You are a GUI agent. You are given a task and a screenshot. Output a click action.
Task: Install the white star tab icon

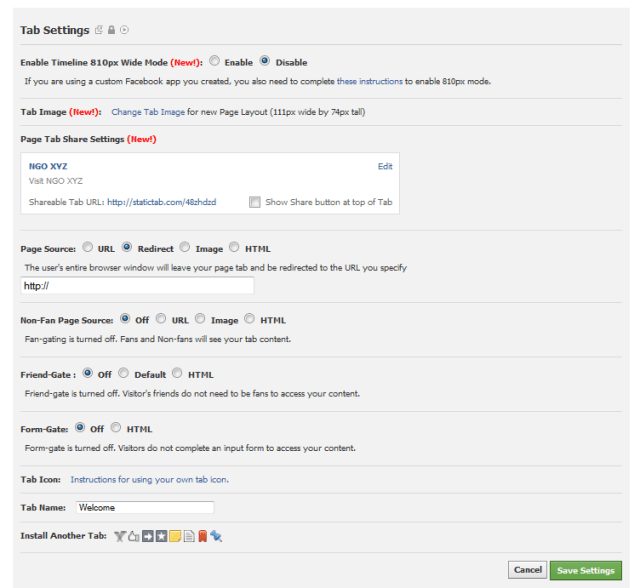(x=162, y=536)
